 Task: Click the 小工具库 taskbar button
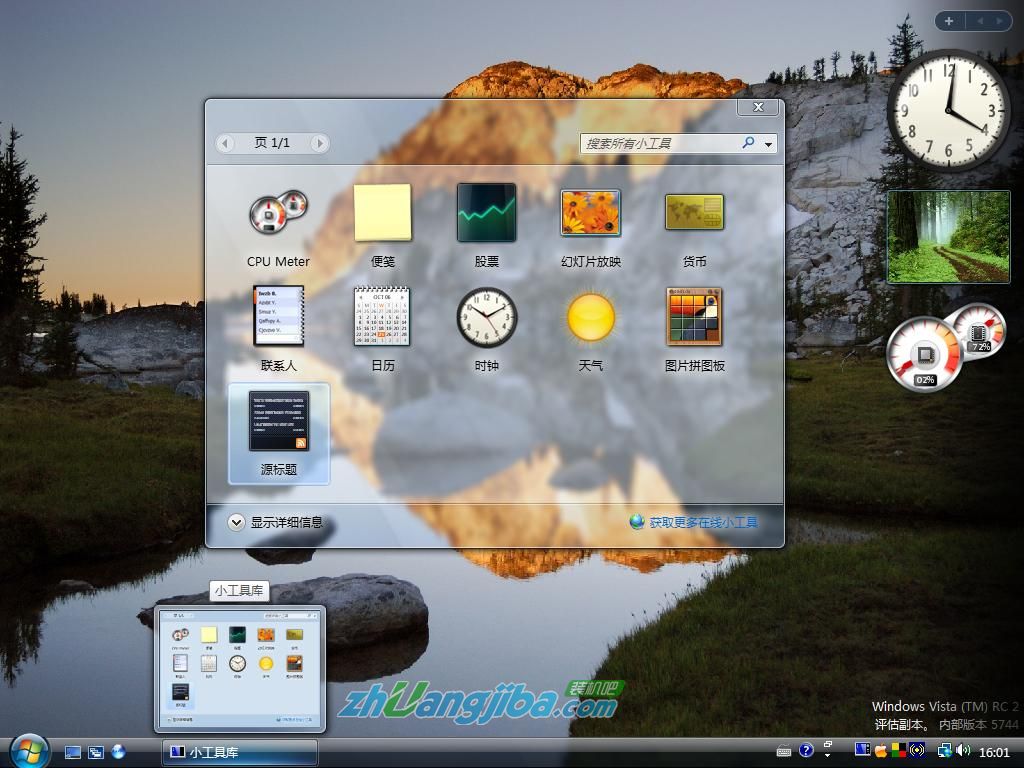[x=240, y=752]
